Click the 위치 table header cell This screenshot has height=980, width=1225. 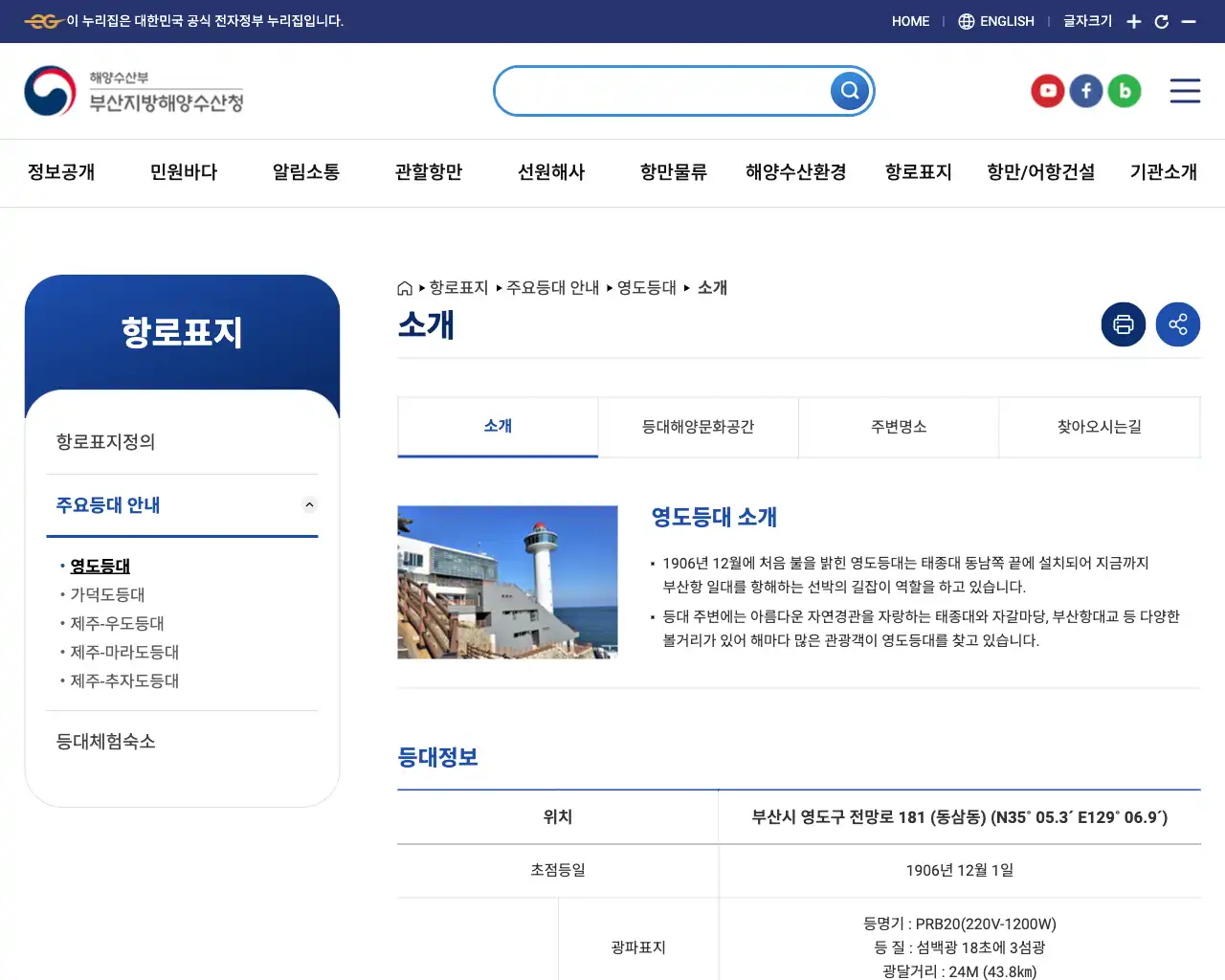(558, 817)
